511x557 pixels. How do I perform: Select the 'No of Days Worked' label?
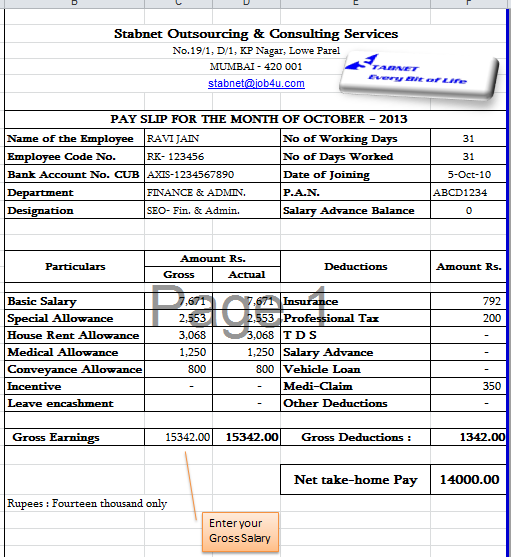click(x=338, y=157)
